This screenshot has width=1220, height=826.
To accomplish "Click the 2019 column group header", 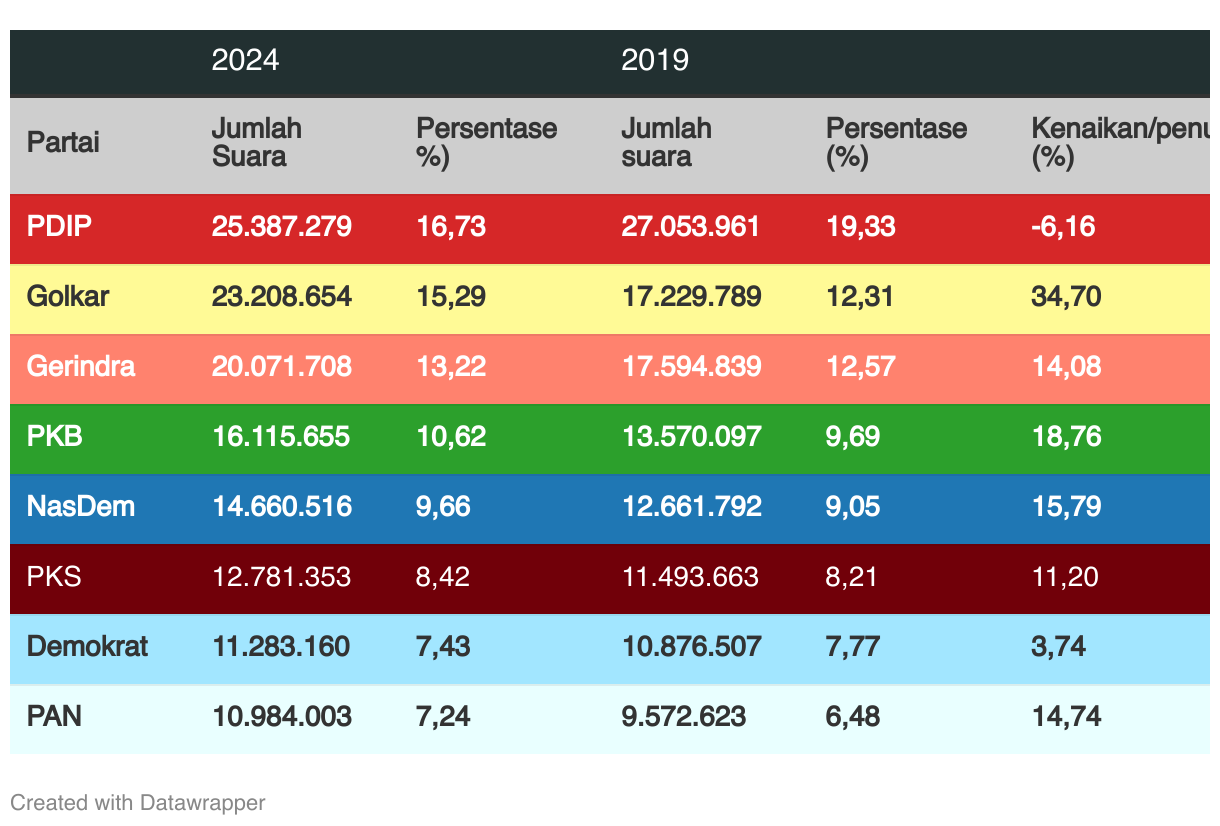I will click(655, 60).
